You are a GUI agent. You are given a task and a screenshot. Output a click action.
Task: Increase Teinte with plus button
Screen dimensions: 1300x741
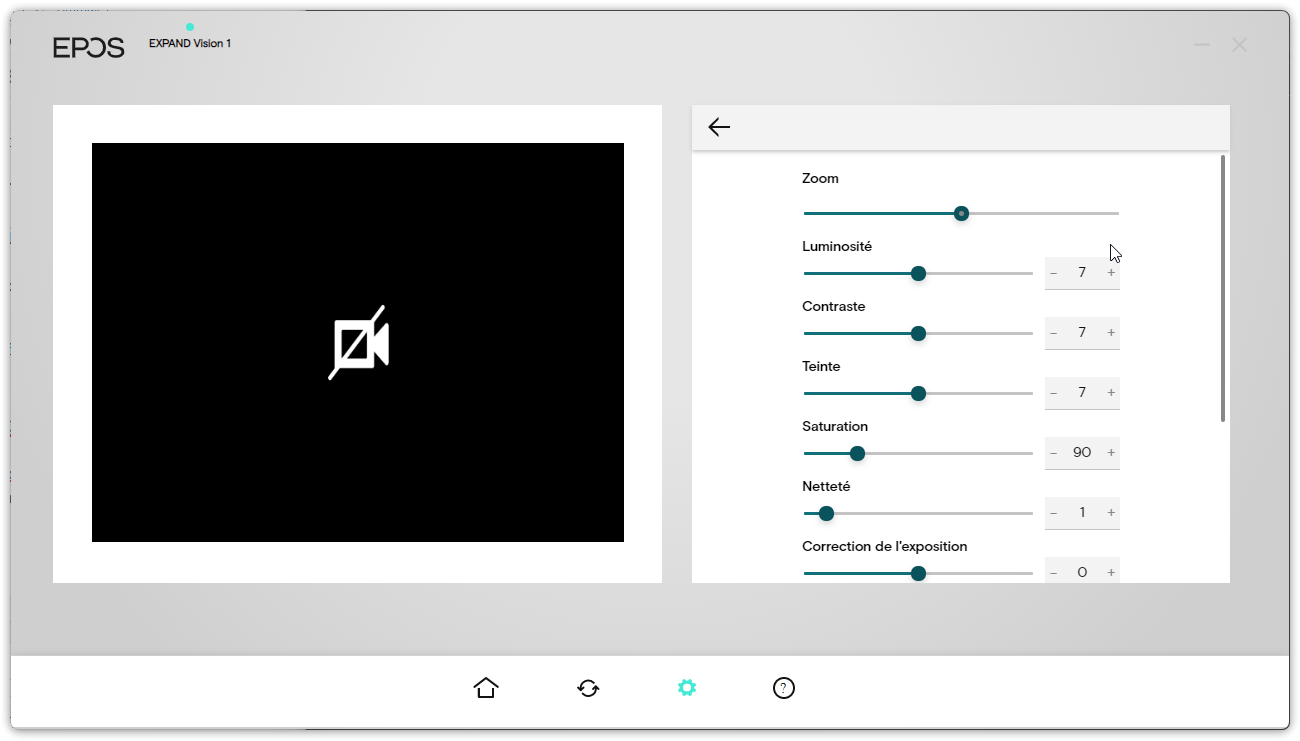[1111, 393]
